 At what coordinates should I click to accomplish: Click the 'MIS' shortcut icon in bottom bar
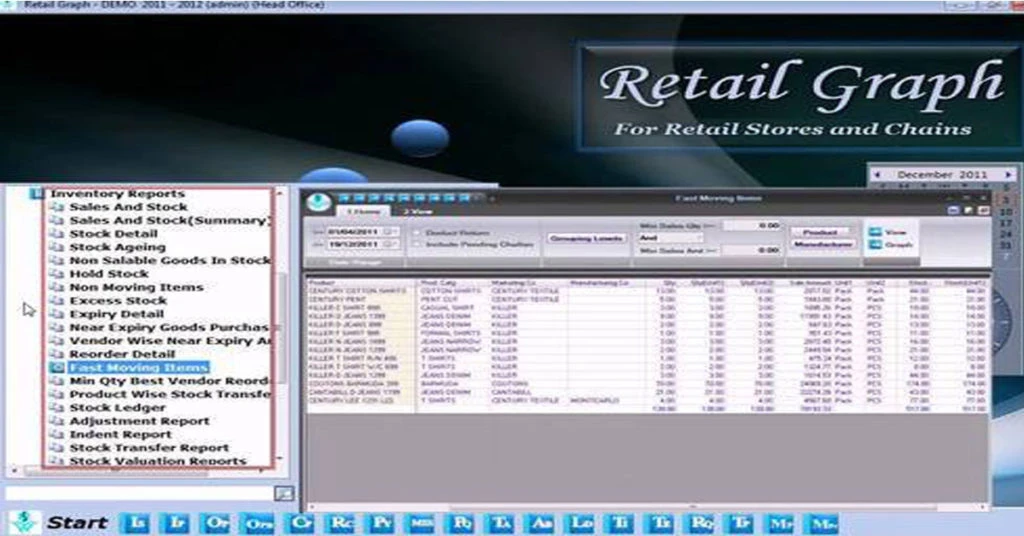click(x=420, y=524)
